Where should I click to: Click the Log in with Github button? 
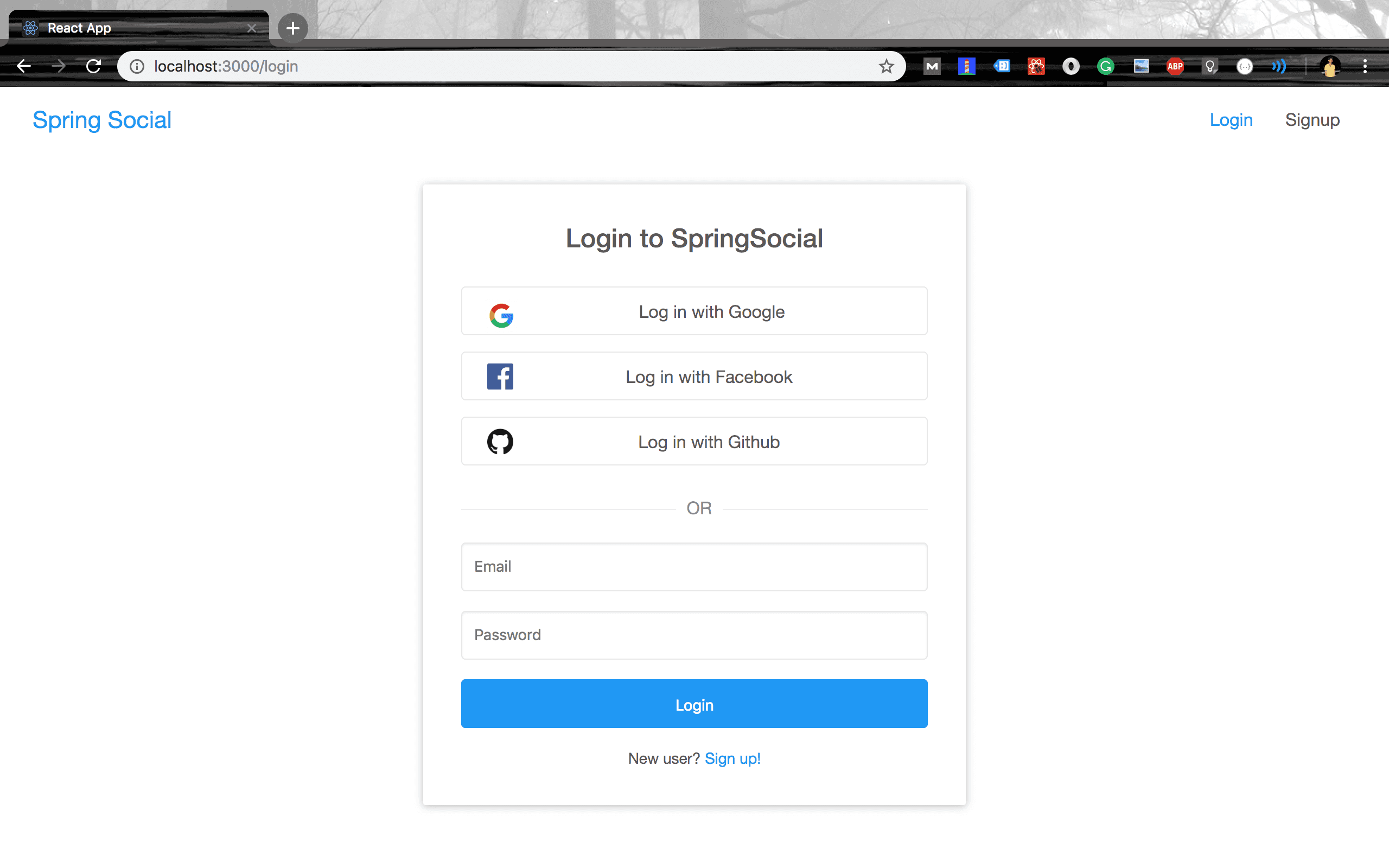click(694, 441)
